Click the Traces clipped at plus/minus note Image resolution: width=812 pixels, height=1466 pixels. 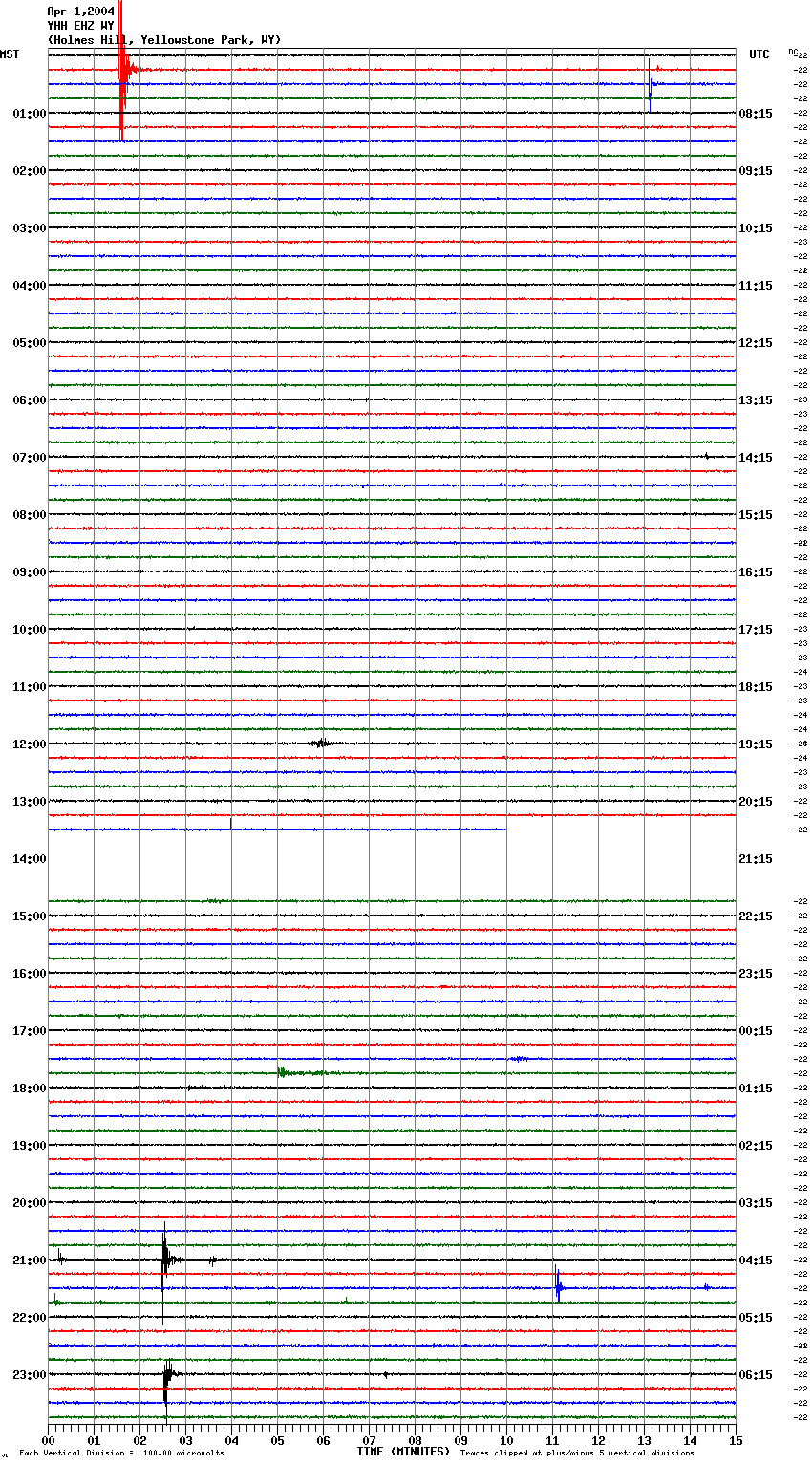[x=577, y=1454]
